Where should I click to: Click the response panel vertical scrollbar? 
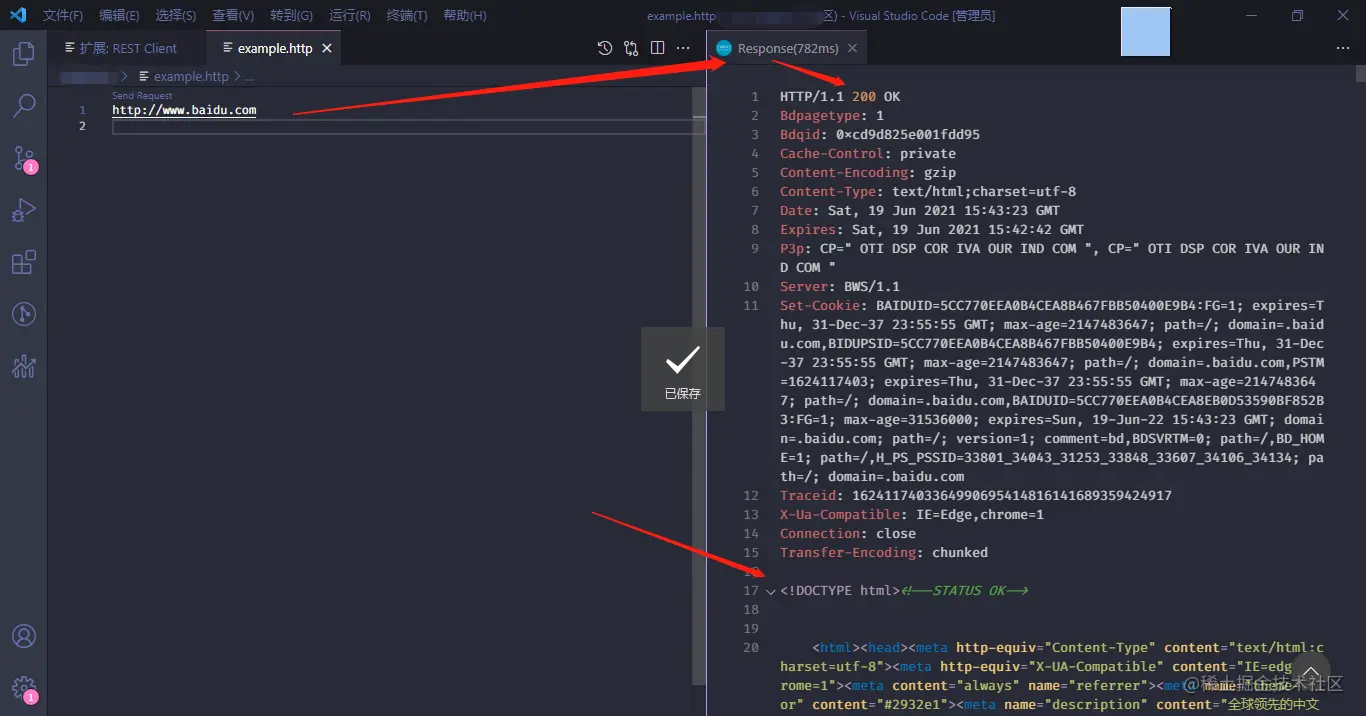point(1360,73)
